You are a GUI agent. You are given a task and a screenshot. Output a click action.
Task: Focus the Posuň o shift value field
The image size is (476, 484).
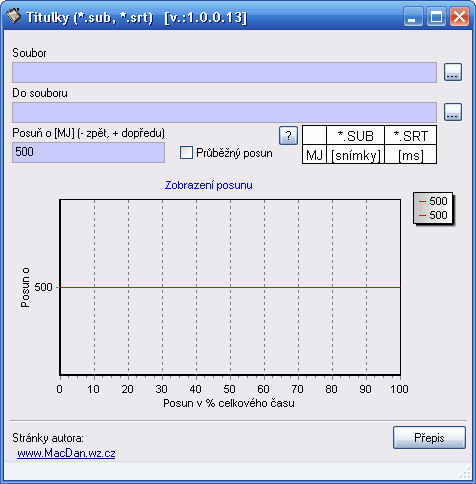(88, 152)
